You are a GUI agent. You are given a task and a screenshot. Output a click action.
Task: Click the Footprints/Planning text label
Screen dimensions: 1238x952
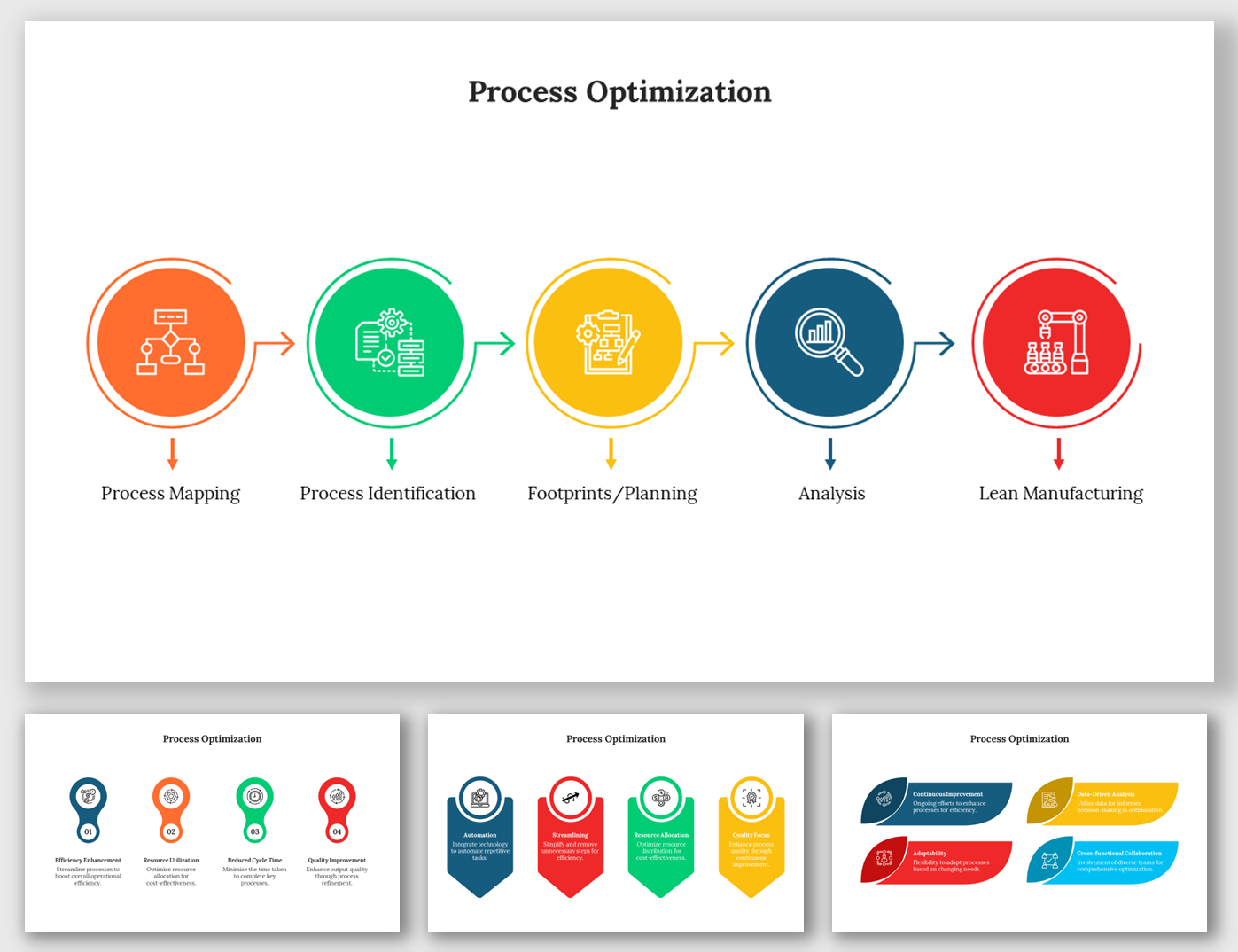tap(612, 494)
